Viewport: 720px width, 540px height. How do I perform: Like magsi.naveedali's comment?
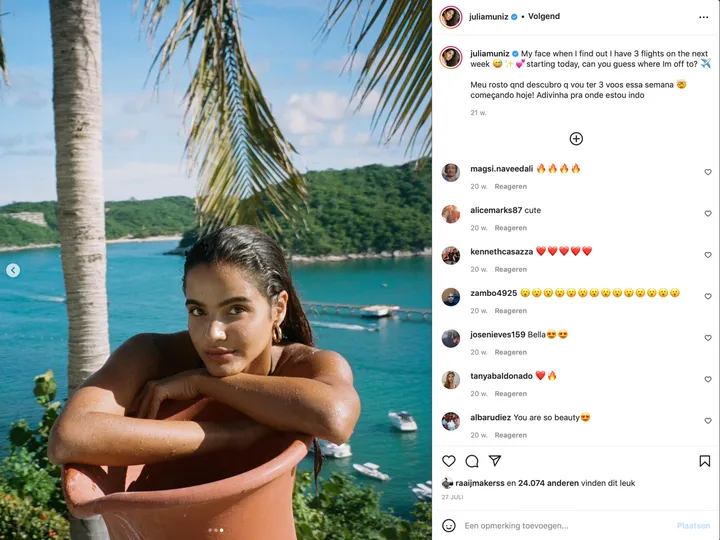pyautogui.click(x=708, y=172)
